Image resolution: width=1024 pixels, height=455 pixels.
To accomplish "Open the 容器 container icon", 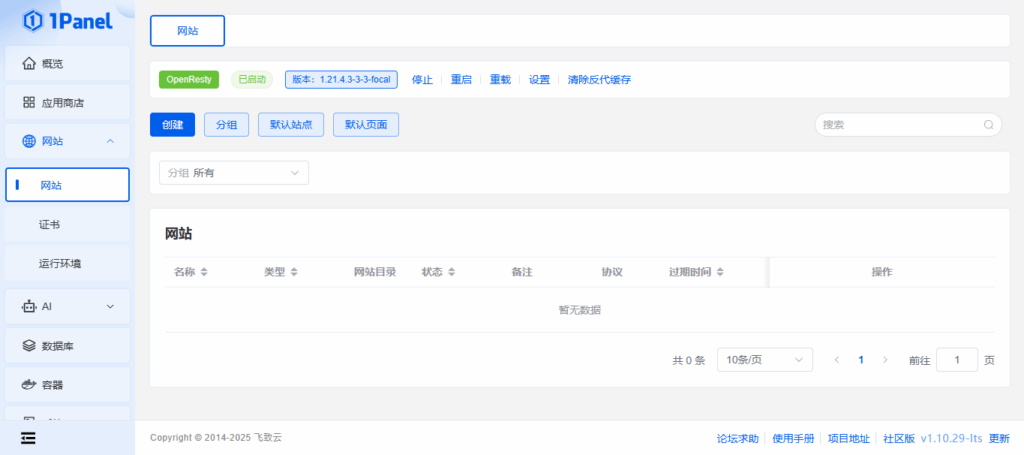I will (29, 385).
